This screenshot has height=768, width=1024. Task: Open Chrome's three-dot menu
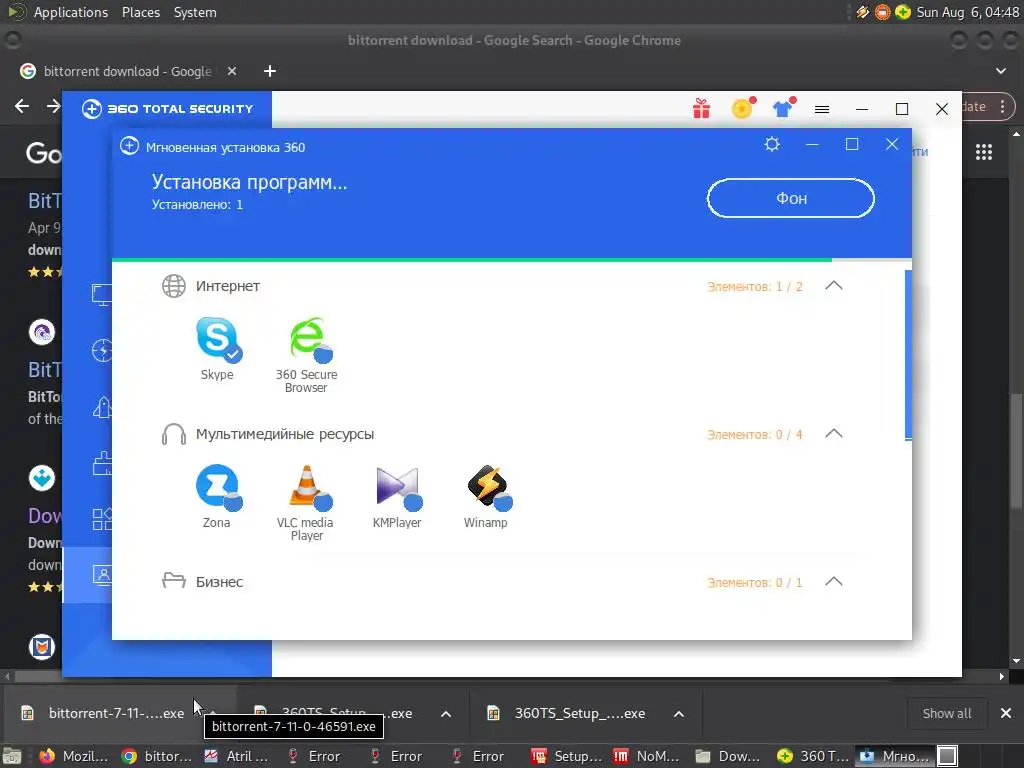[1002, 106]
